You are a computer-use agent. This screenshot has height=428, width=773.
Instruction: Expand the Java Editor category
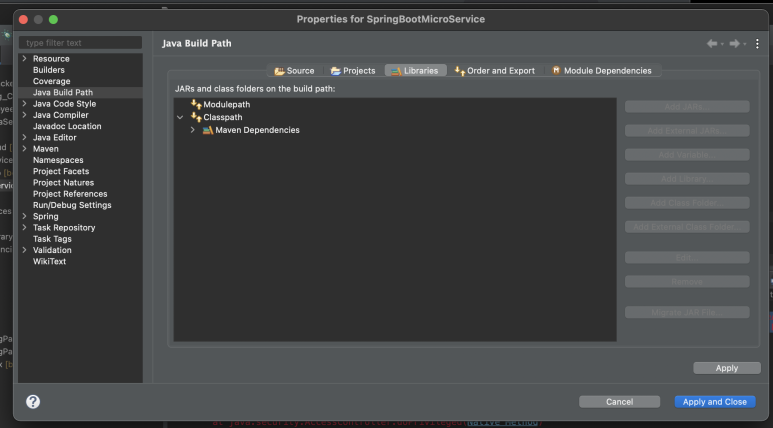pyautogui.click(x=24, y=138)
